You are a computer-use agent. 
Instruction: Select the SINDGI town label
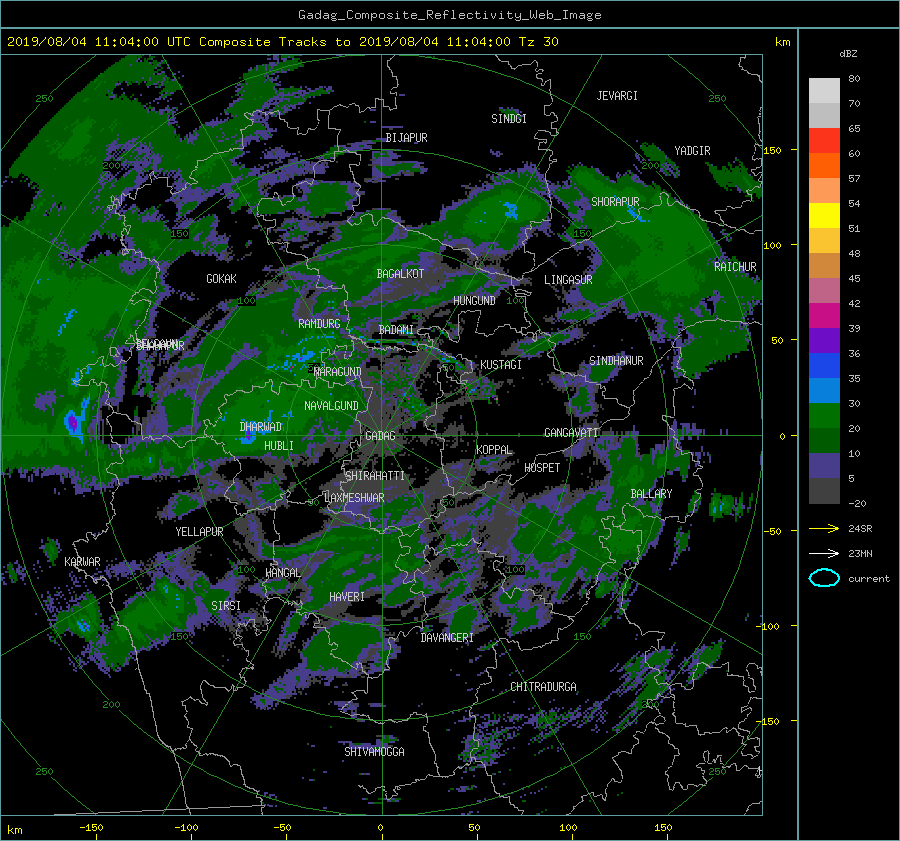[x=509, y=118]
